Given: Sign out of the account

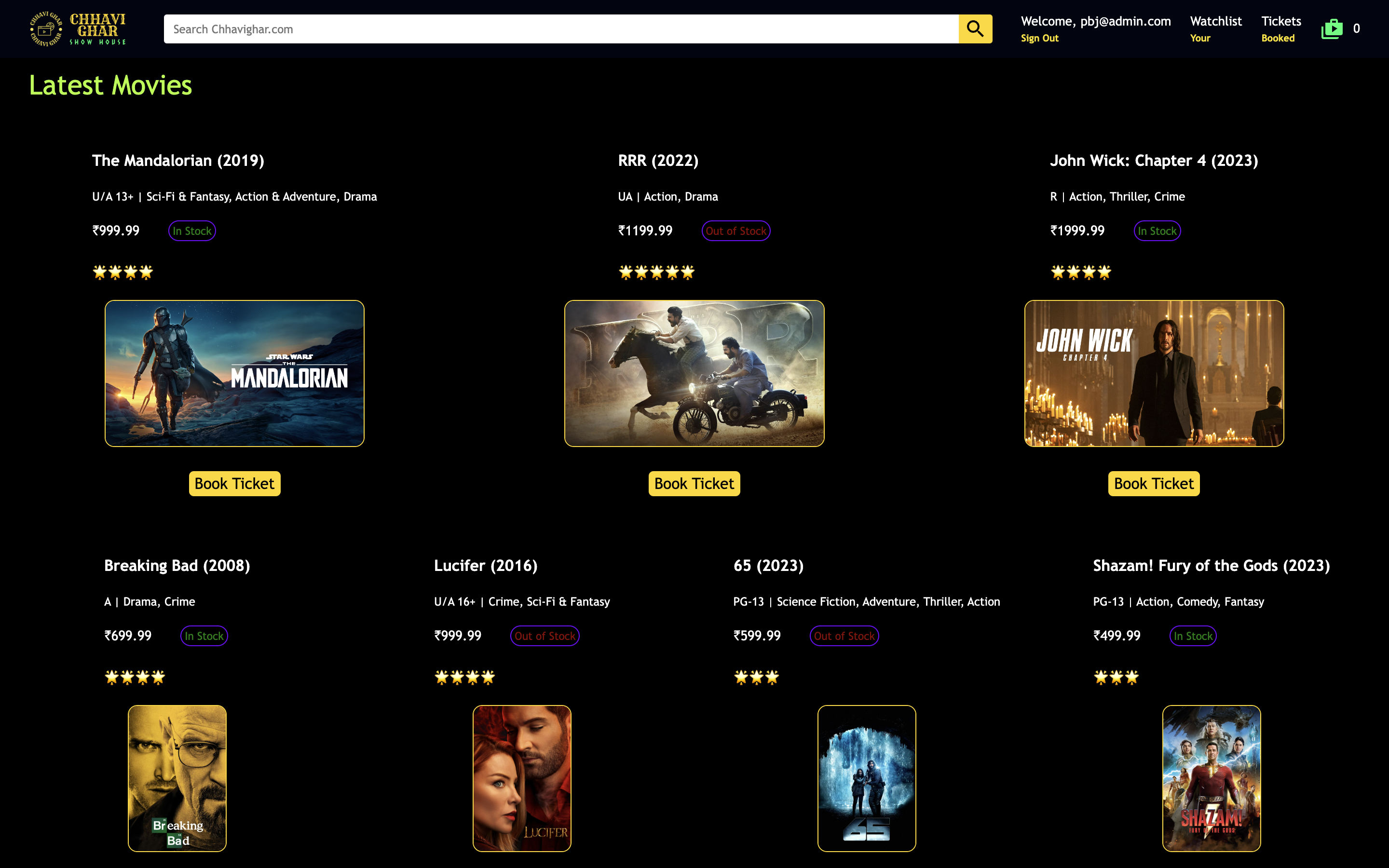Looking at the screenshot, I should point(1039,38).
